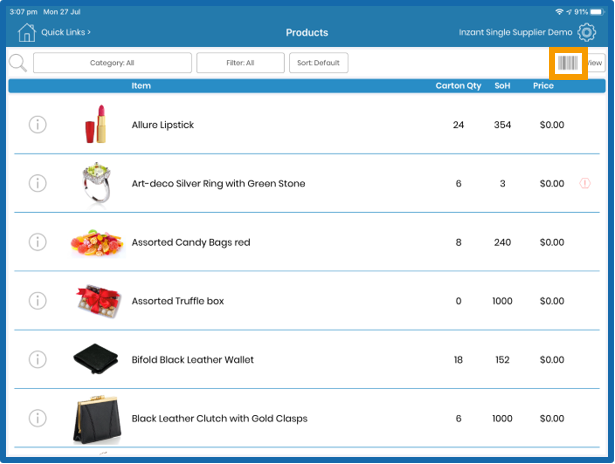
Task: Click the Products page title
Action: (307, 33)
